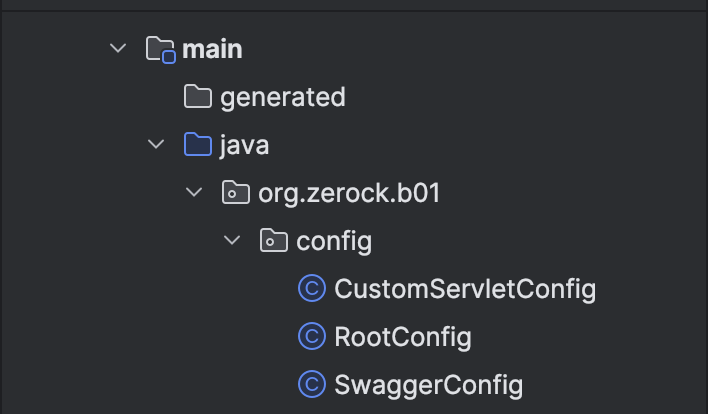Click the org.zerock.b01 package icon
Image resolution: width=708 pixels, height=414 pixels.
(236, 193)
